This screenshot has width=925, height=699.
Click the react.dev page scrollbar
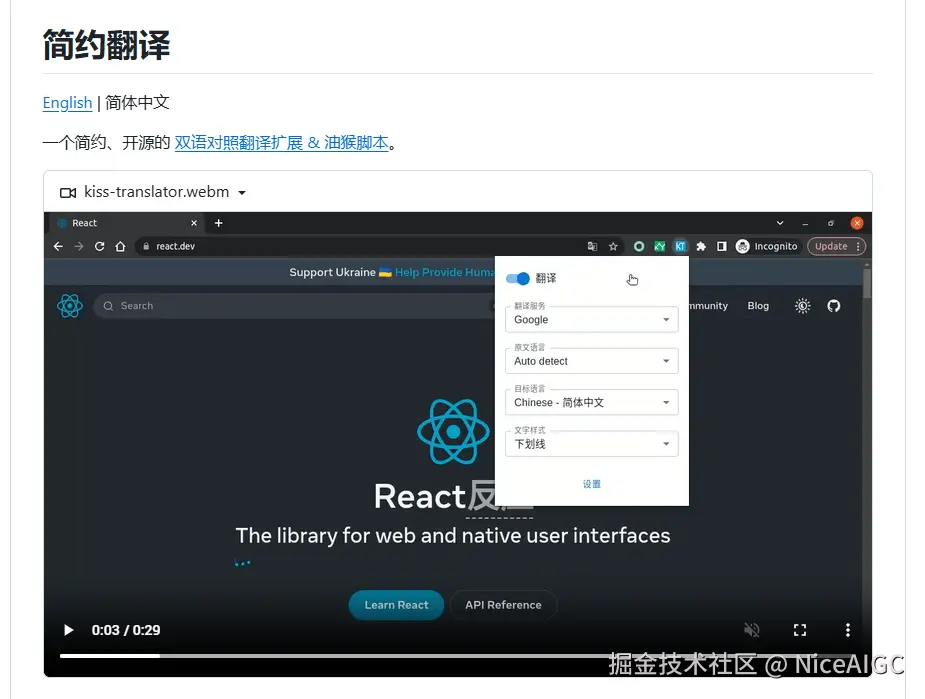pyautogui.click(x=867, y=283)
